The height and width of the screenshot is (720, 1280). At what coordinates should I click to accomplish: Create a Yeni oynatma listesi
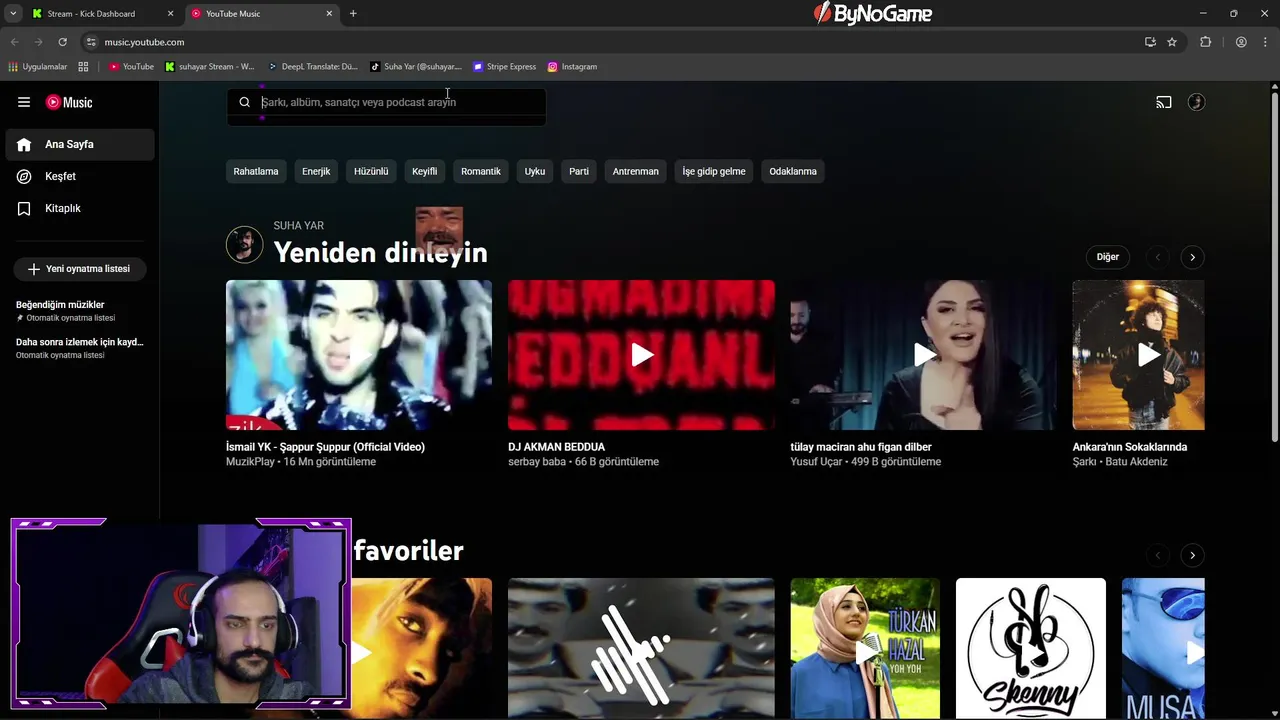tap(79, 269)
